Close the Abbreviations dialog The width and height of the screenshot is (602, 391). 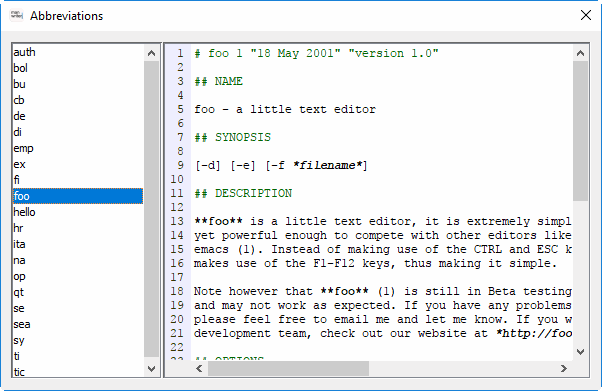point(585,15)
